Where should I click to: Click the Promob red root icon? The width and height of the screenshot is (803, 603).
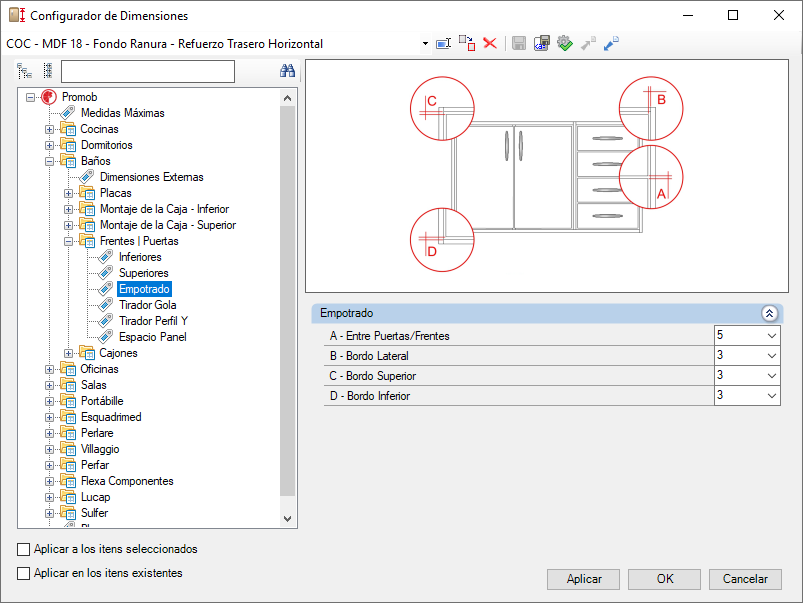coord(49,97)
